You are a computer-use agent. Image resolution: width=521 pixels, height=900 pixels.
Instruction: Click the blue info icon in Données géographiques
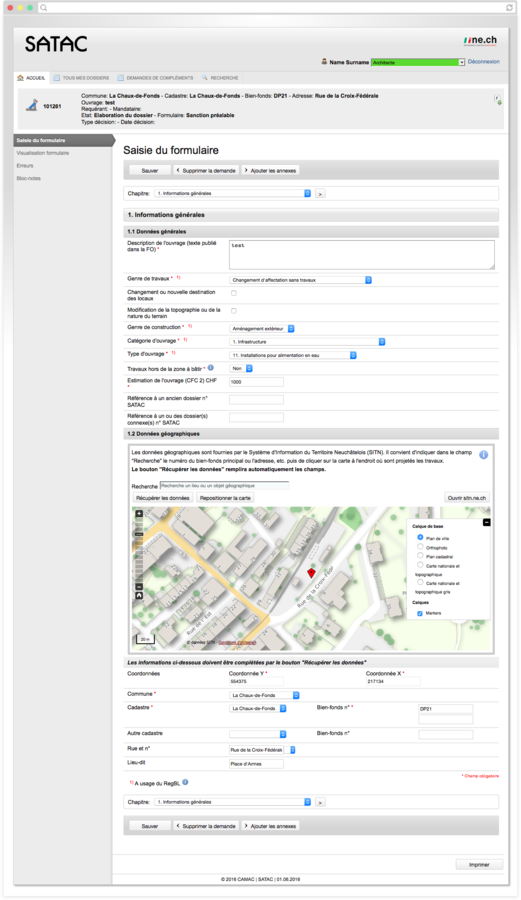tap(484, 455)
